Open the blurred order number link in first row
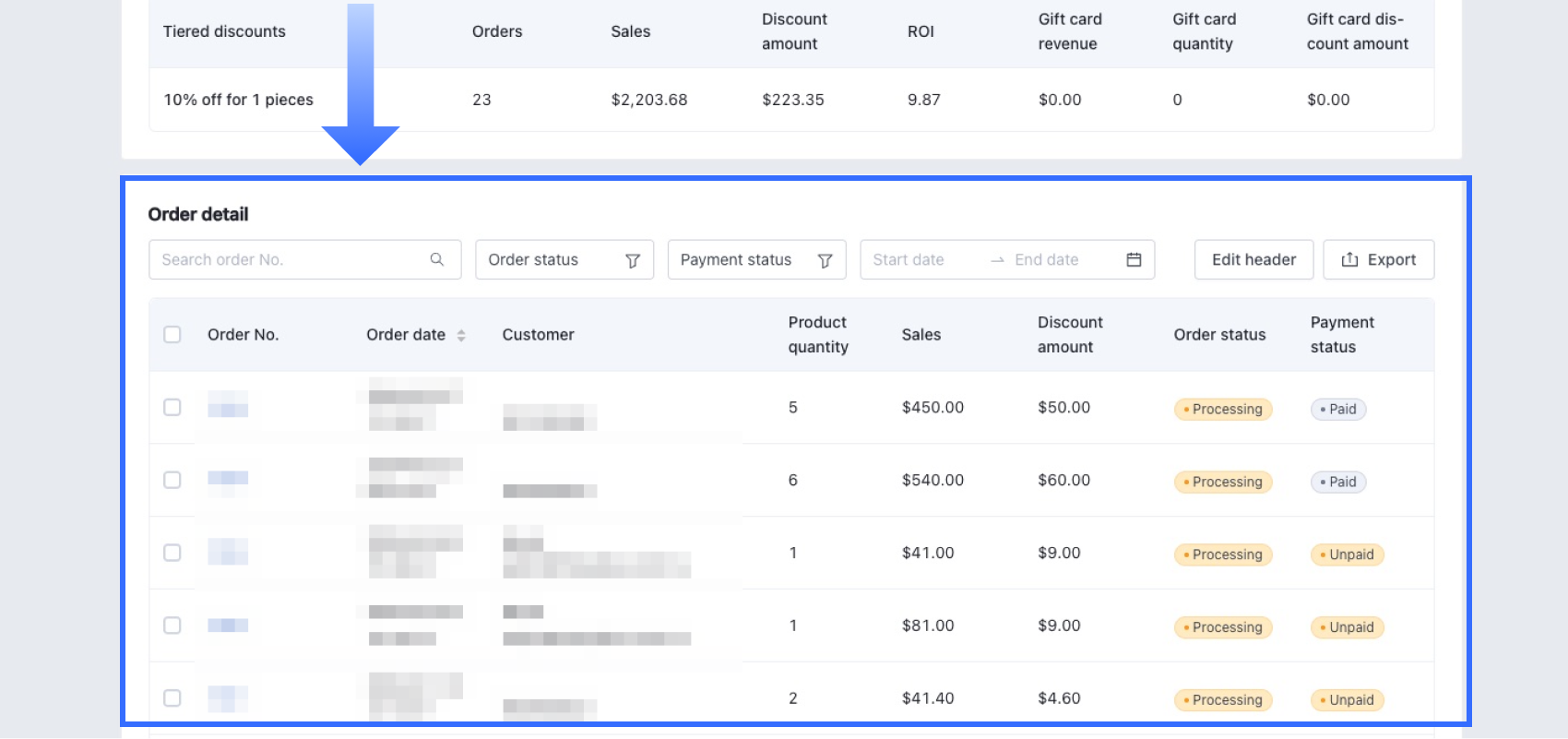Screen dimensions: 1568x739 click(228, 405)
